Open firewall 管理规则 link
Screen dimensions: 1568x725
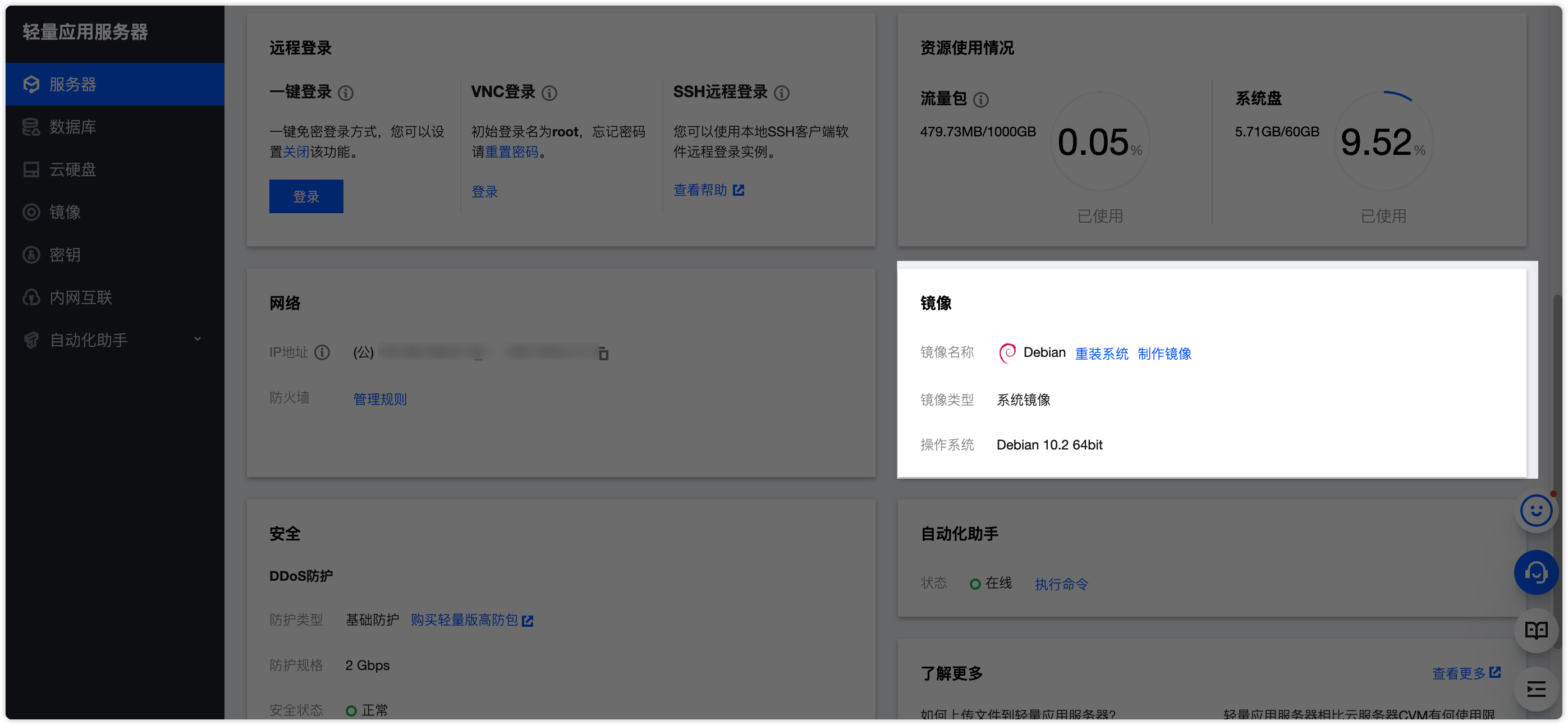[380, 399]
